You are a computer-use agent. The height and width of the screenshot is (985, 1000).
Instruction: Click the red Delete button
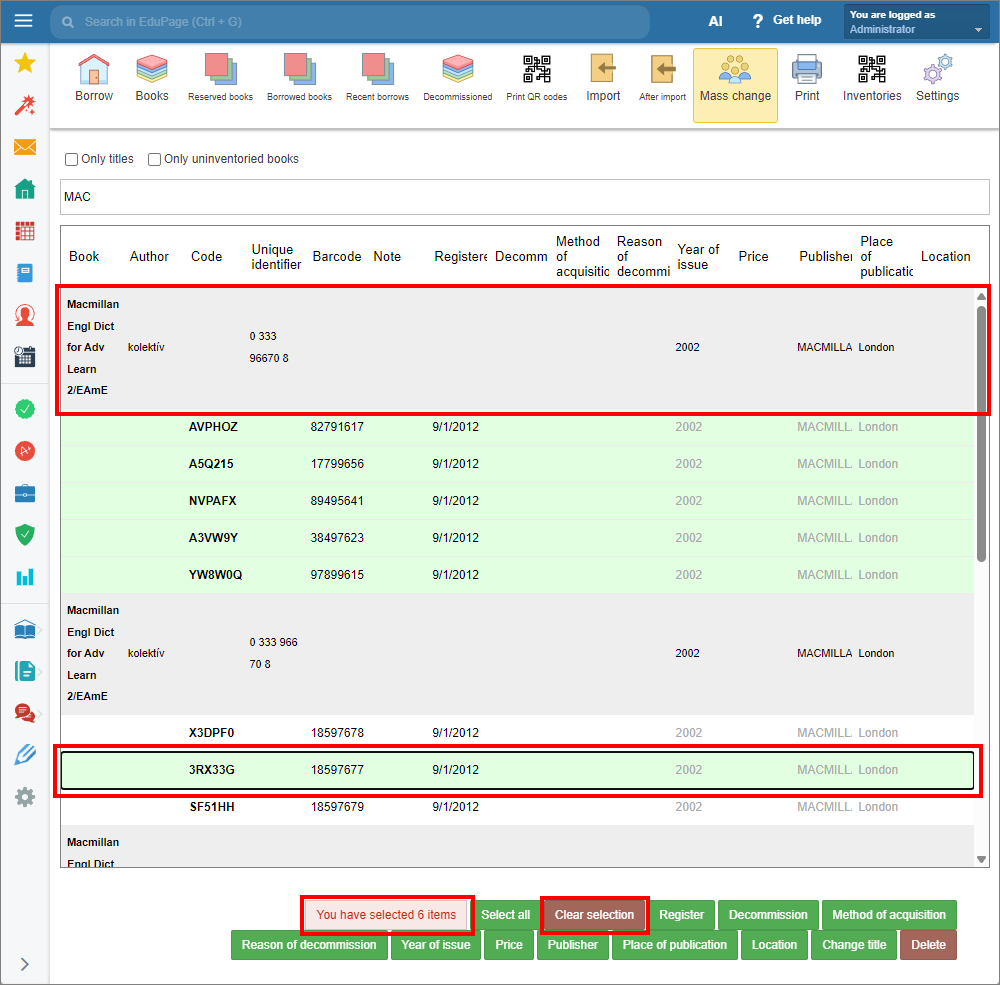pyautogui.click(x=928, y=945)
